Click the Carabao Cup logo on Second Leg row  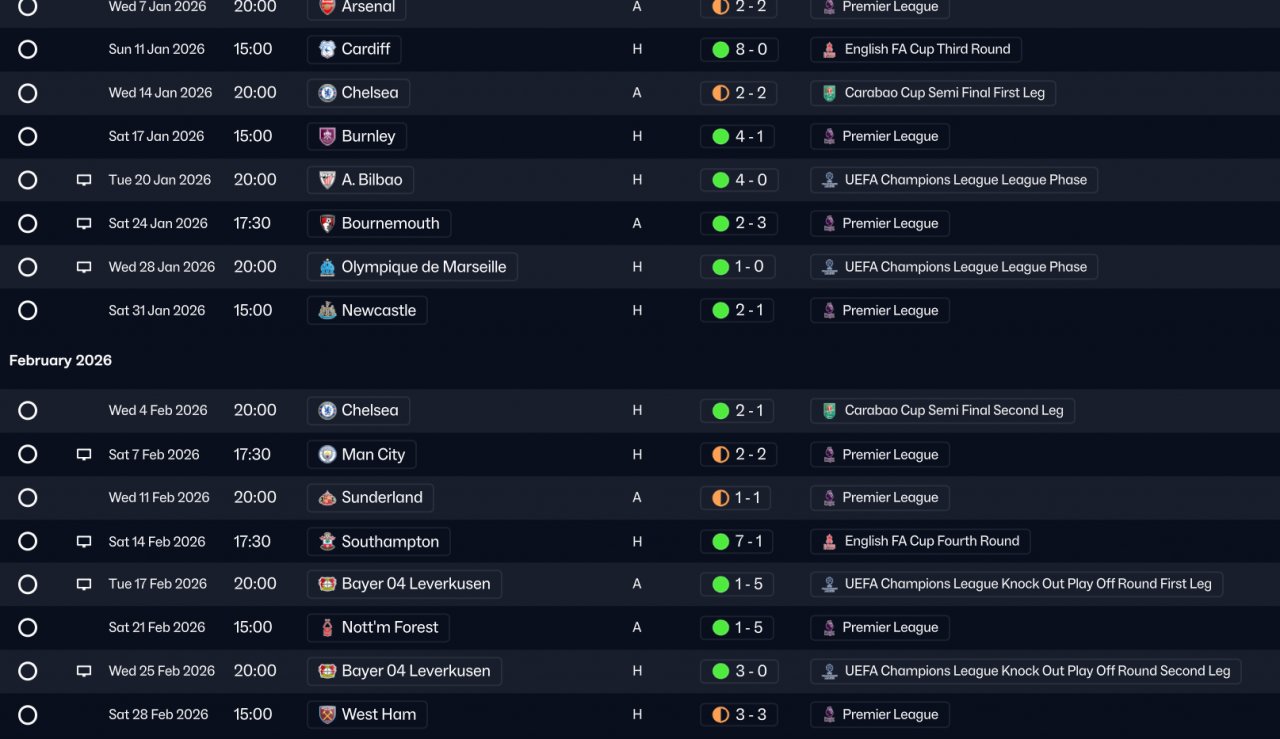click(x=829, y=410)
